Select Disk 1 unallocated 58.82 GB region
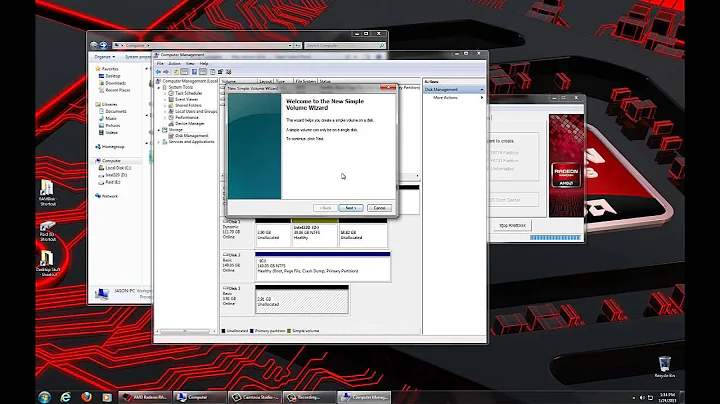The image size is (720, 404). point(363,235)
